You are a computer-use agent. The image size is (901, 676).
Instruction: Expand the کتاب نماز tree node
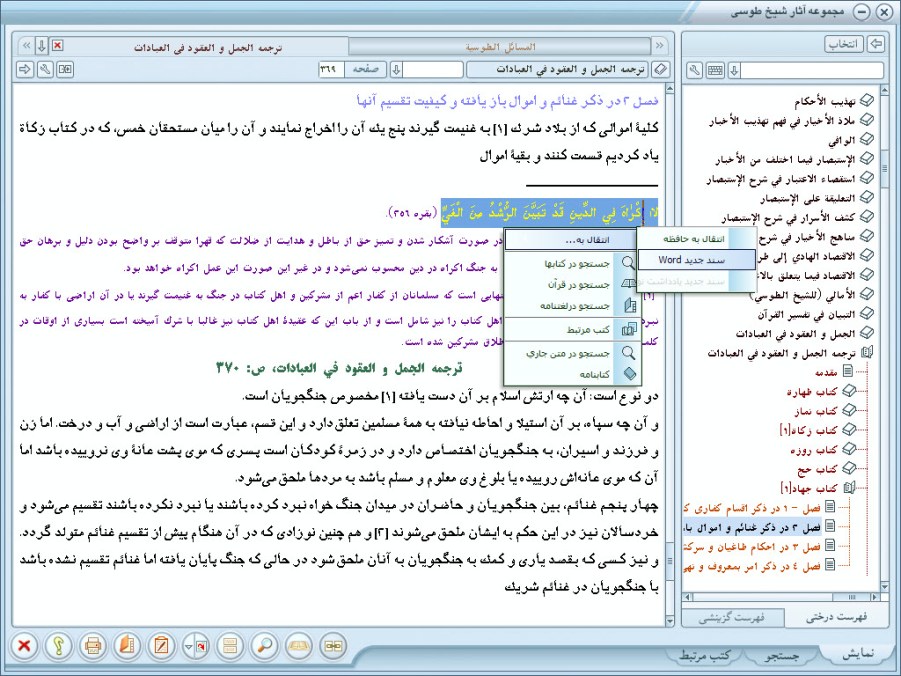click(x=850, y=410)
